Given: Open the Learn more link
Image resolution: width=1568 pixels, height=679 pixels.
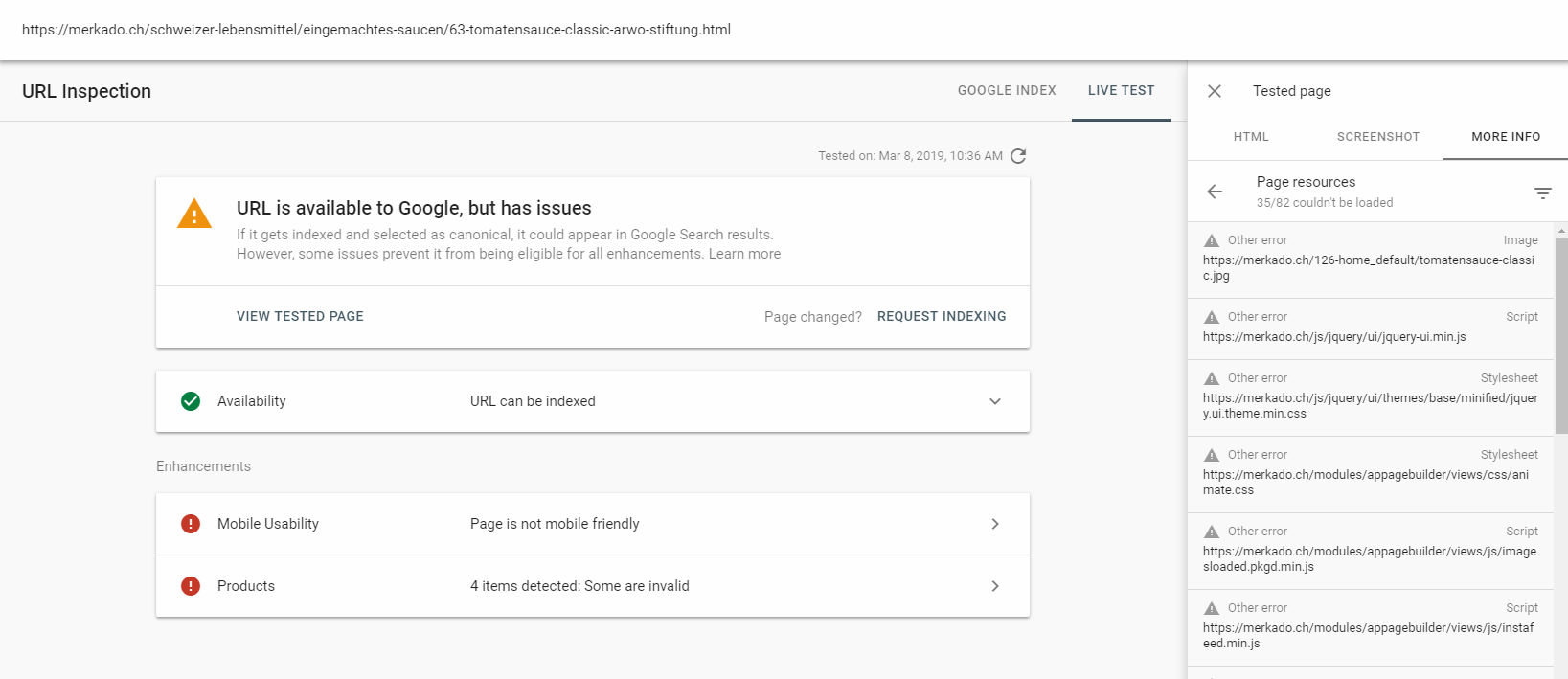Looking at the screenshot, I should [744, 254].
